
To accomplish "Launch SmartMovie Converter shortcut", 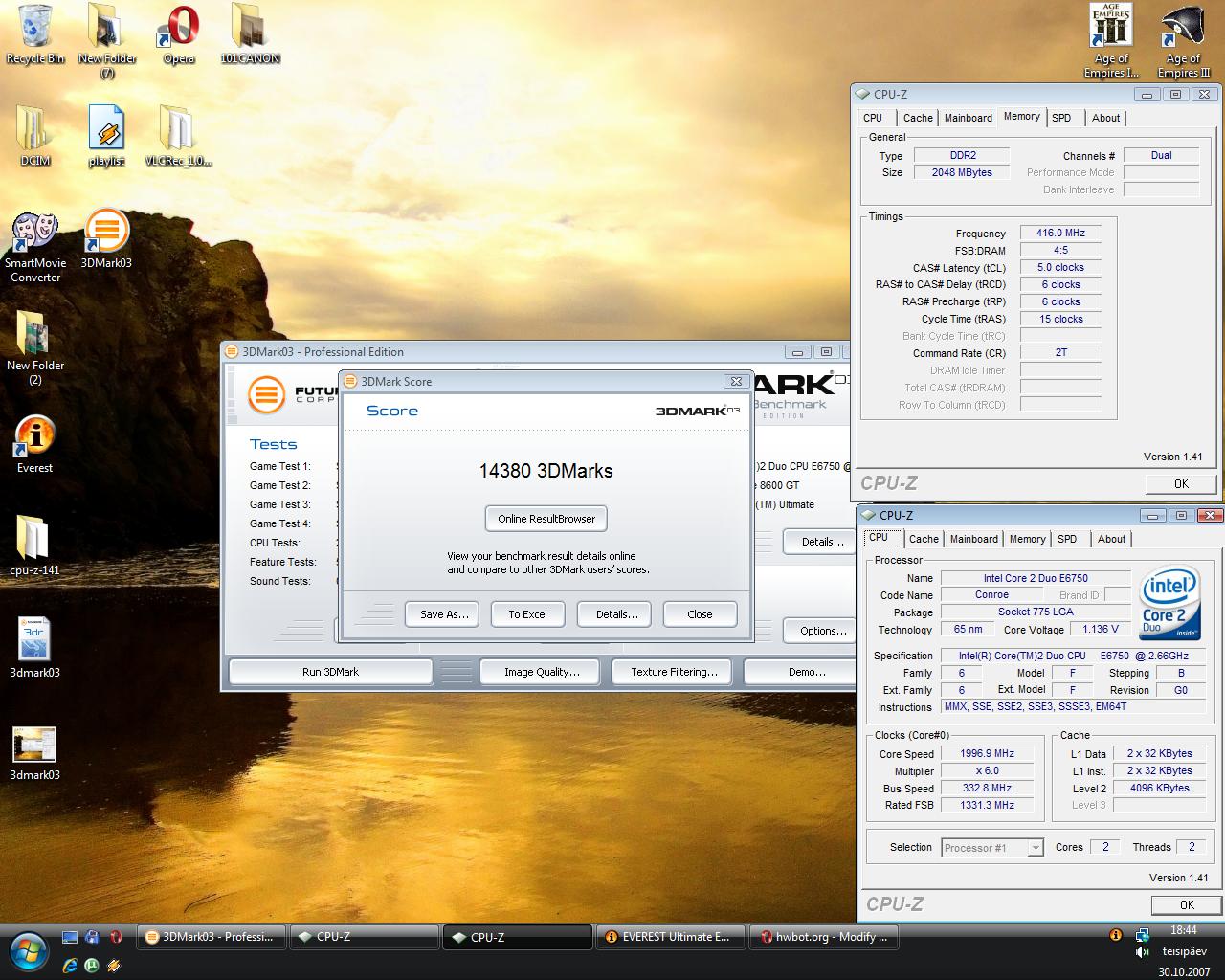I will [x=35, y=248].
